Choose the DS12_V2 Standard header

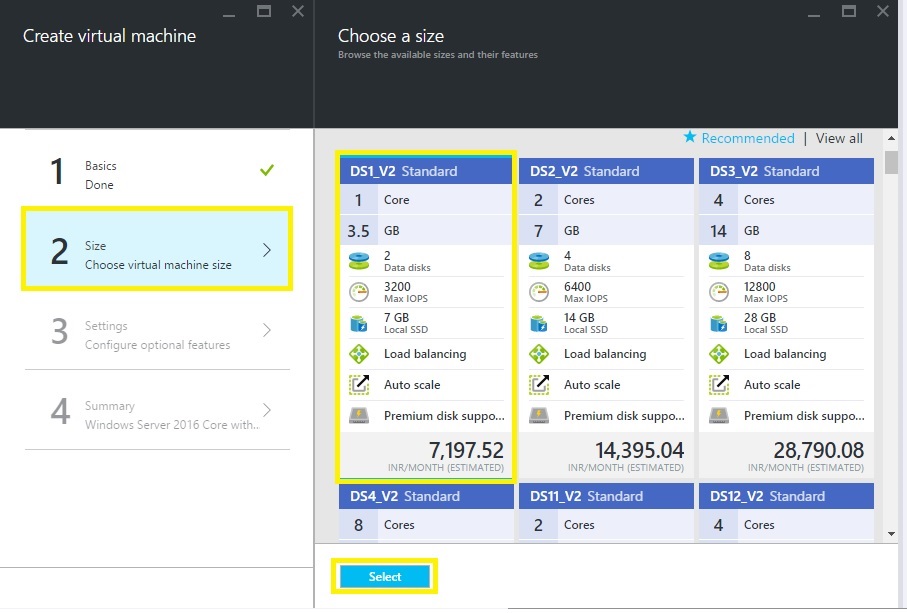tap(786, 496)
